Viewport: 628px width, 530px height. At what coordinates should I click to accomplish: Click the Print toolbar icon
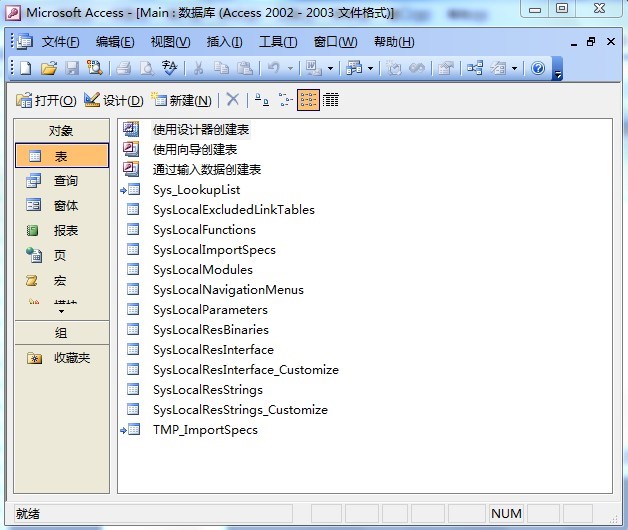[123, 69]
